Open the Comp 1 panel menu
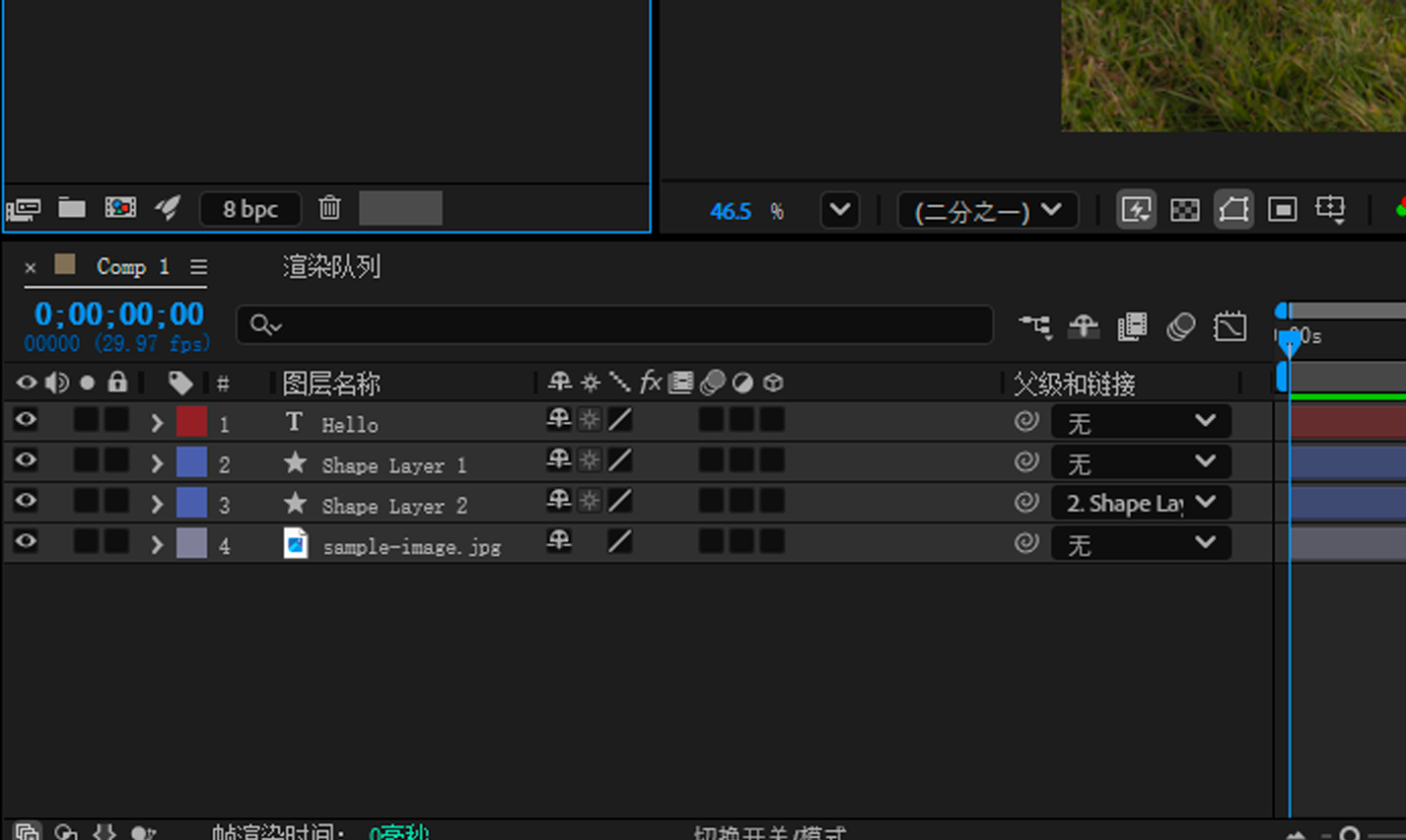Image resolution: width=1406 pixels, height=840 pixels. pos(199,267)
